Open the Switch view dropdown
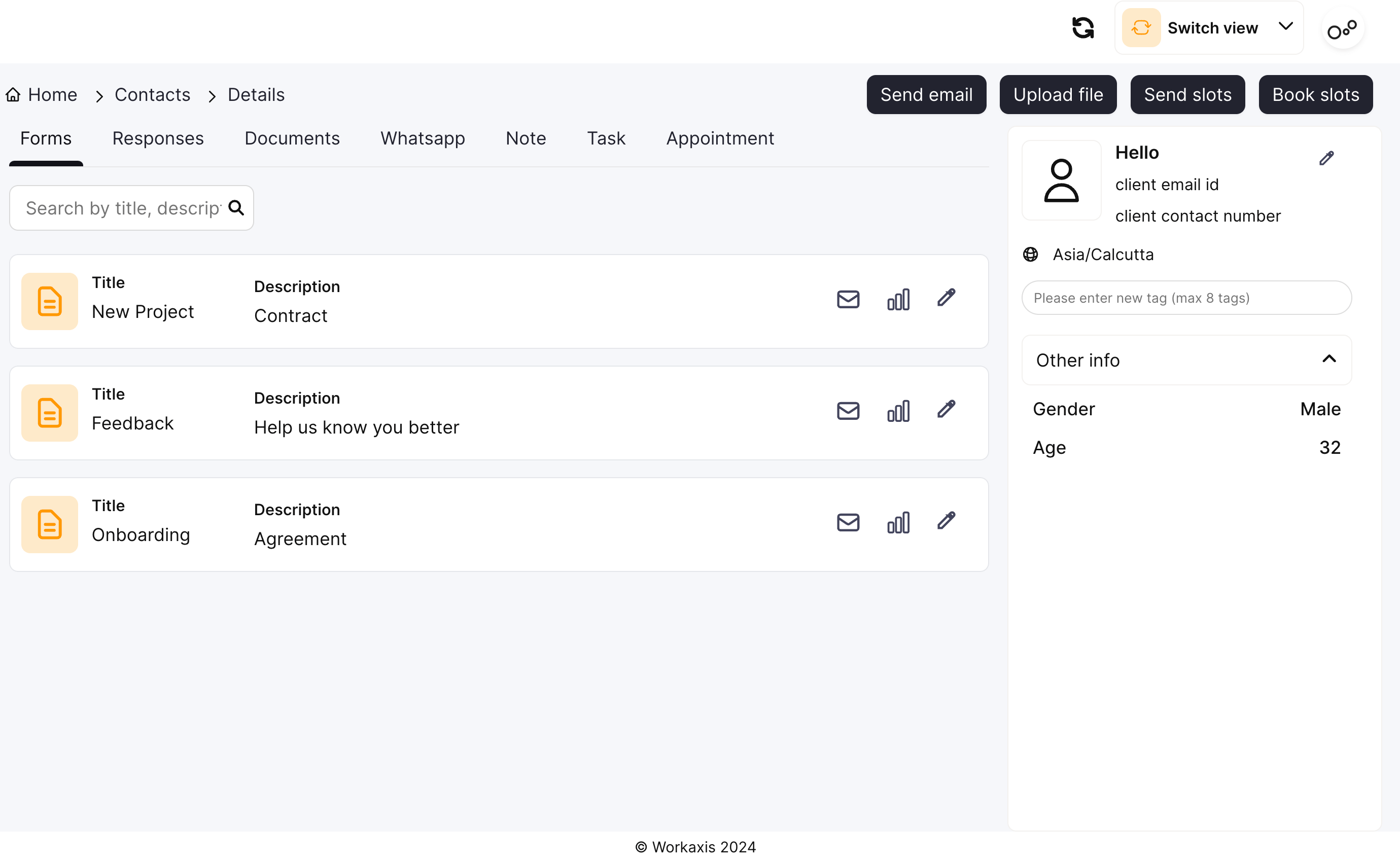The image size is (1400, 862). (x=1209, y=28)
